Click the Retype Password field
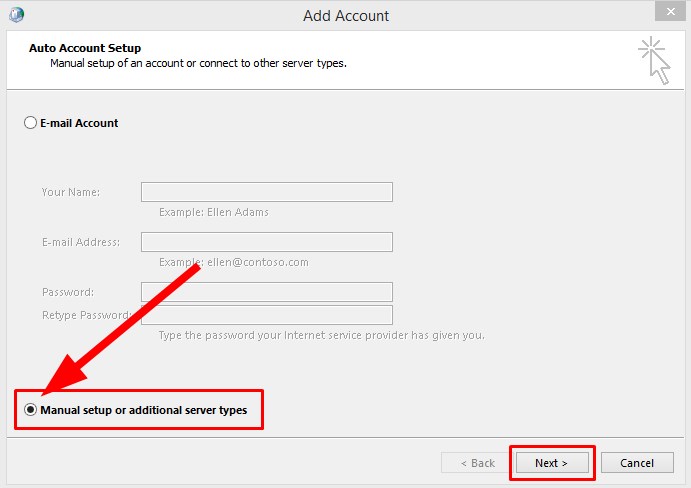Viewport: 691px width, 488px height. [267, 315]
